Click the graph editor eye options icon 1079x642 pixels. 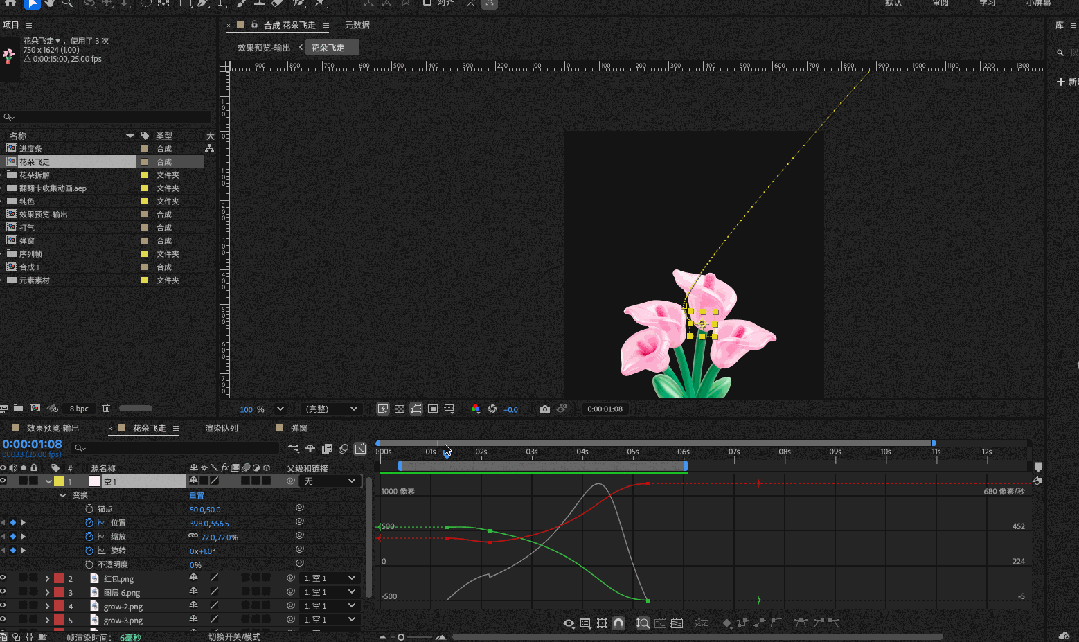tap(569, 623)
